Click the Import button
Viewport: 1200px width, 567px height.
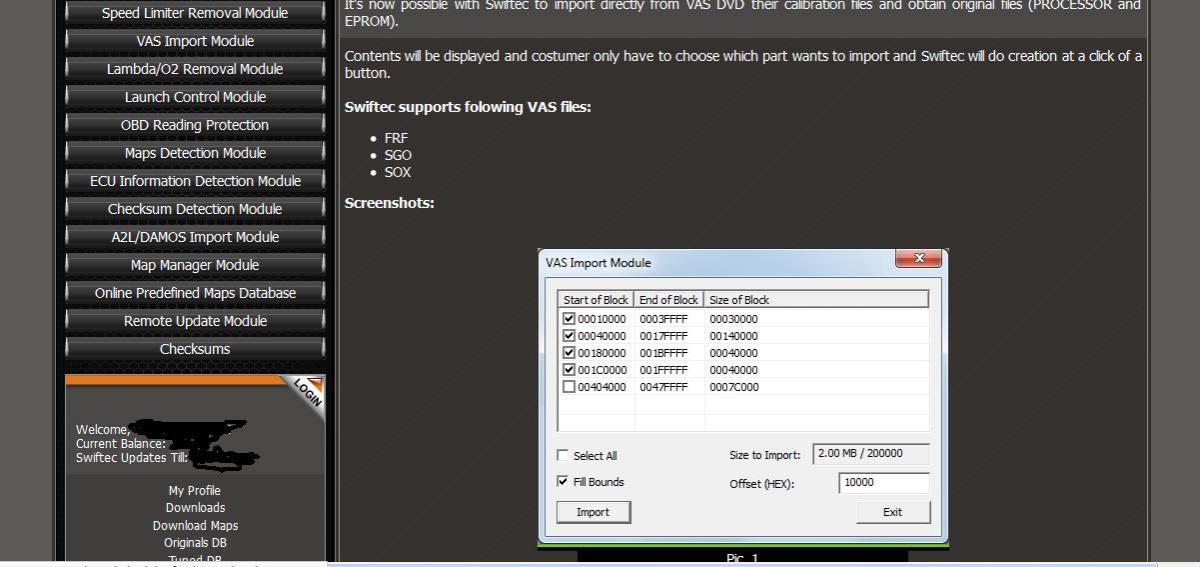pyautogui.click(x=593, y=512)
